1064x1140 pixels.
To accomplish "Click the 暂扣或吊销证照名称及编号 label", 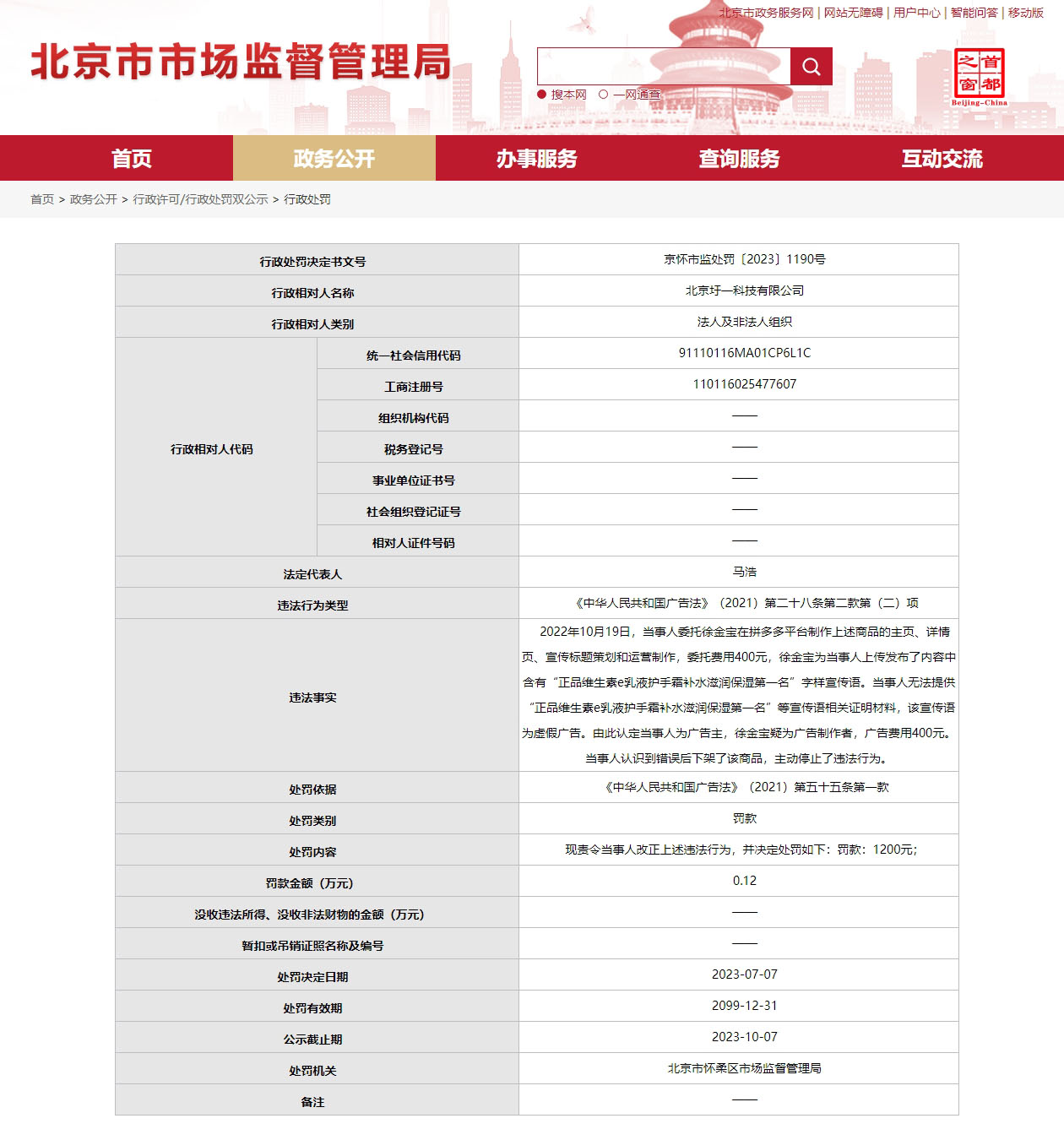I will [312, 946].
